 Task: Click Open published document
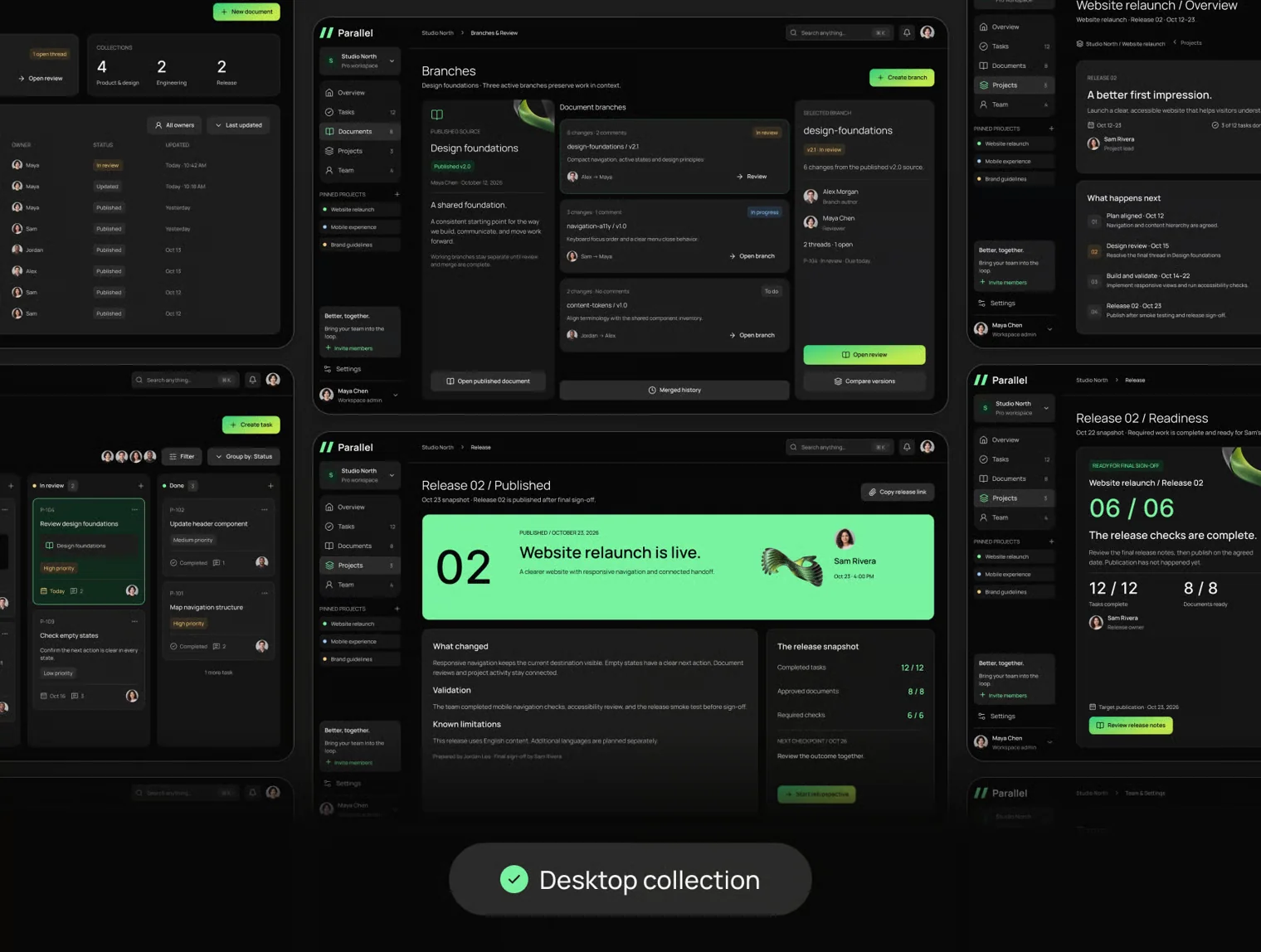488,381
